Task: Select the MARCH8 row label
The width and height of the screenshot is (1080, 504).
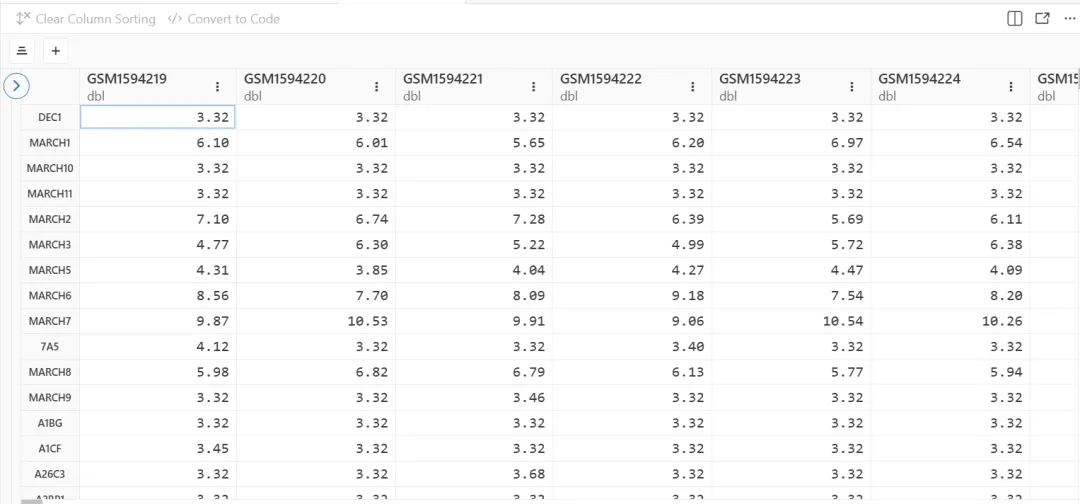Action: (50, 372)
